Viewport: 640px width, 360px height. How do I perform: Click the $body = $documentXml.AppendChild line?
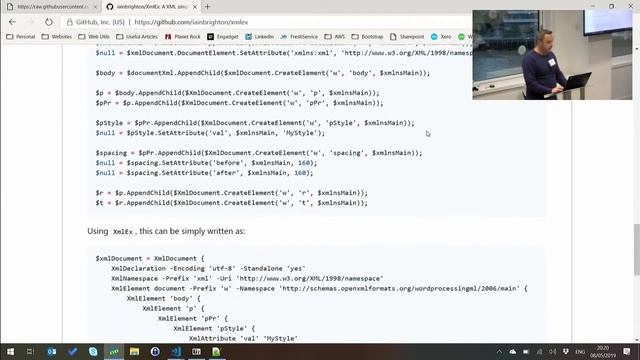click(262, 73)
